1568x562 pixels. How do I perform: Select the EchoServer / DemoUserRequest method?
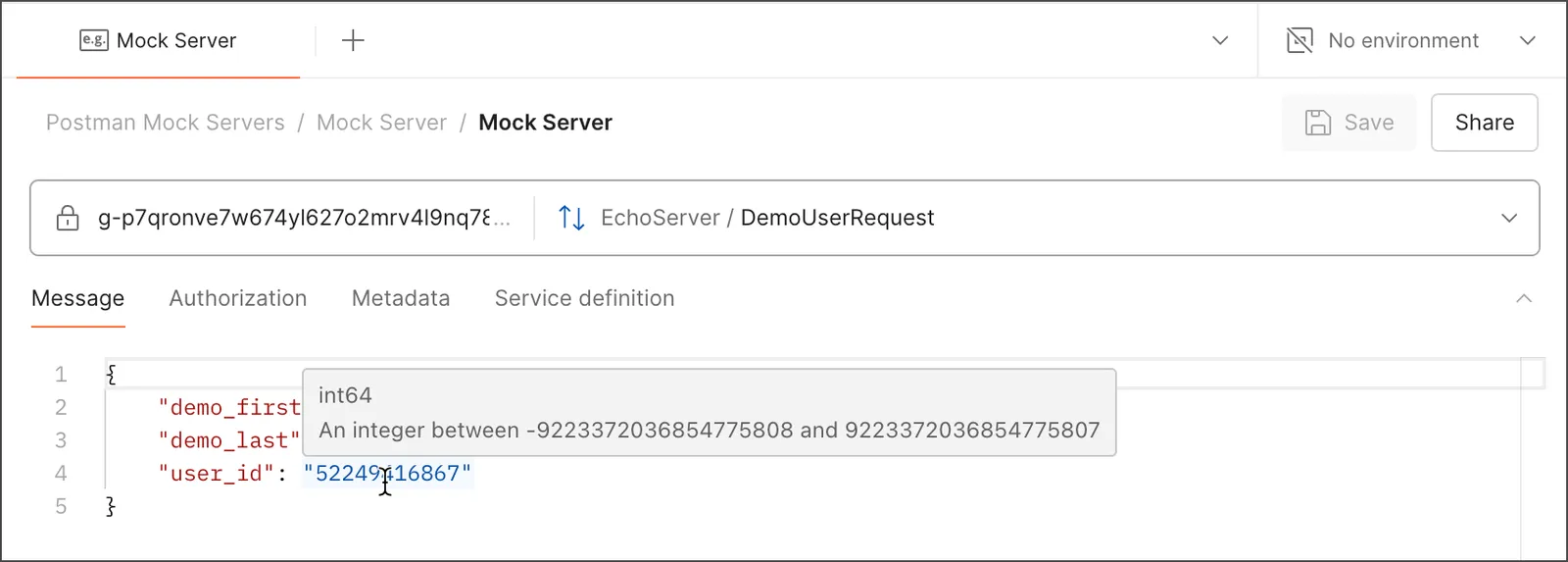[x=767, y=218]
